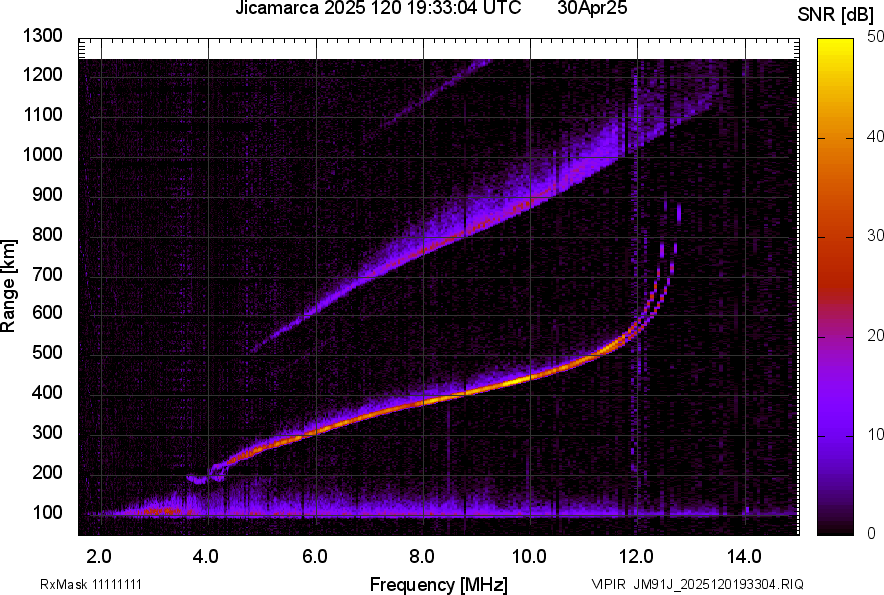This screenshot has height=595, width=884.
Task: Click the 'Range [km]' axis label
Action: (8, 286)
